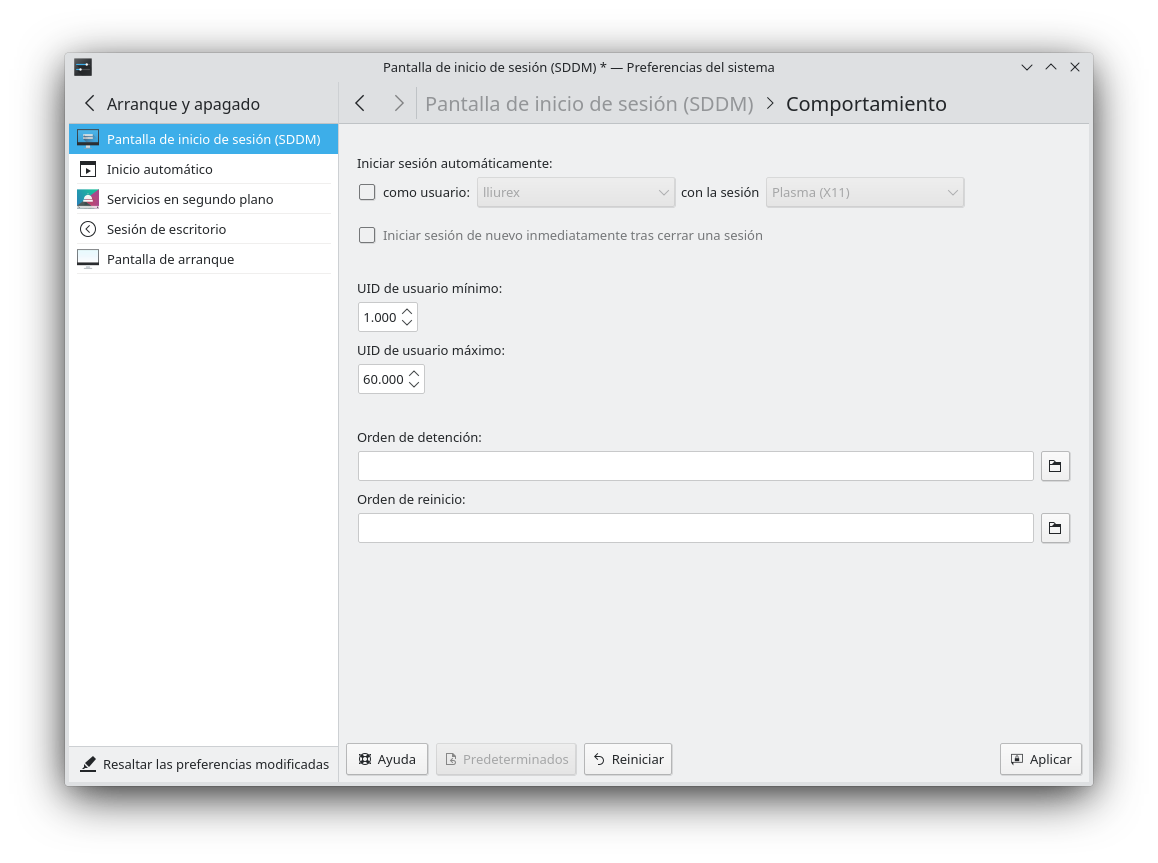Decrease the UID de usuario máximo value

[414, 385]
